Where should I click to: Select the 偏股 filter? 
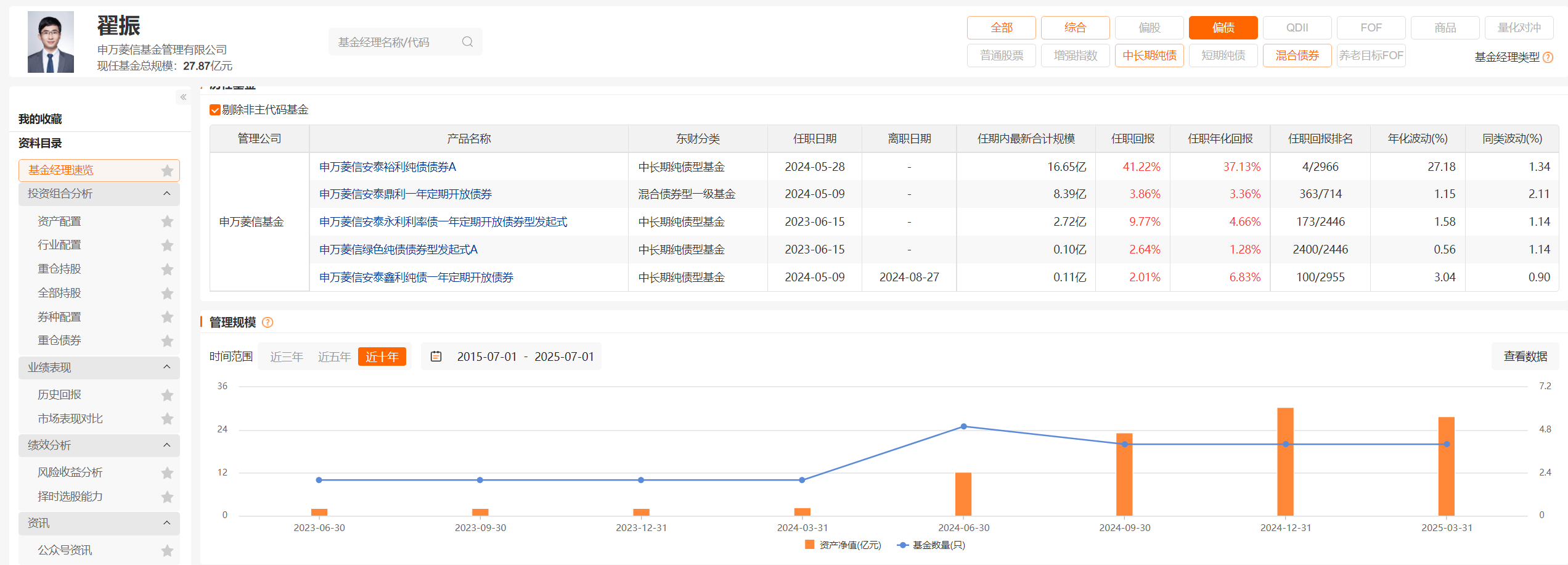(x=1149, y=28)
